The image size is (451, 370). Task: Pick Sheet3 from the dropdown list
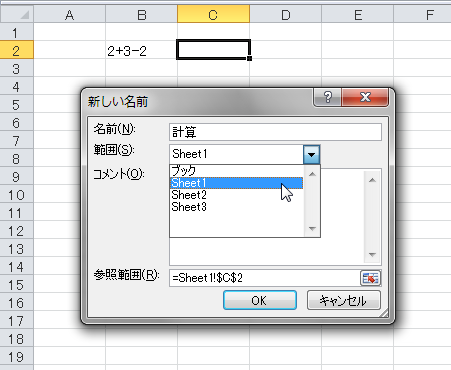(237, 207)
